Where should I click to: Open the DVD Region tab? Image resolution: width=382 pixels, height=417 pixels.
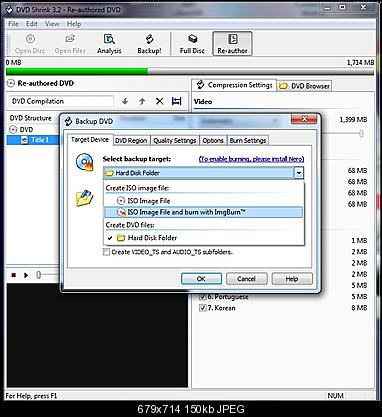pos(131,141)
